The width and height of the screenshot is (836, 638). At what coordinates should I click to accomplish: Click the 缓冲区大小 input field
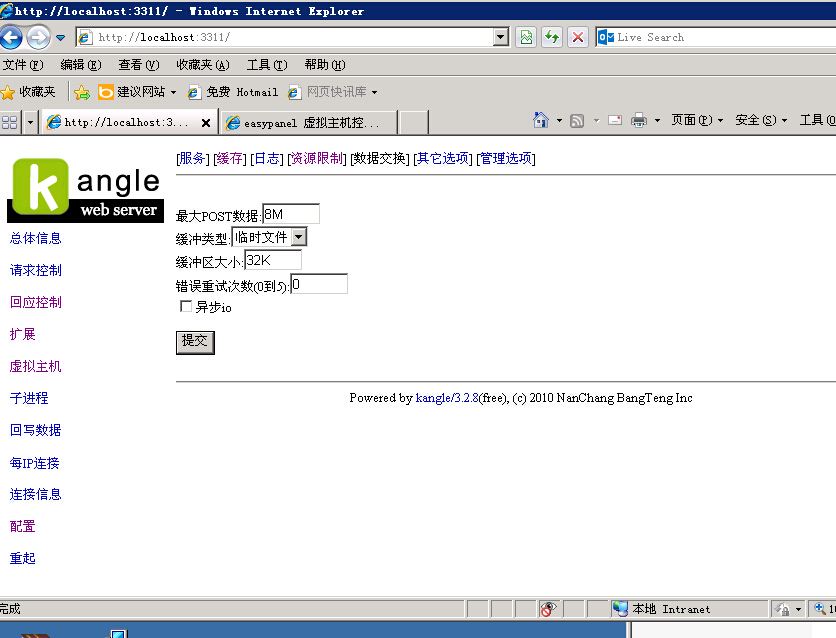point(273,260)
